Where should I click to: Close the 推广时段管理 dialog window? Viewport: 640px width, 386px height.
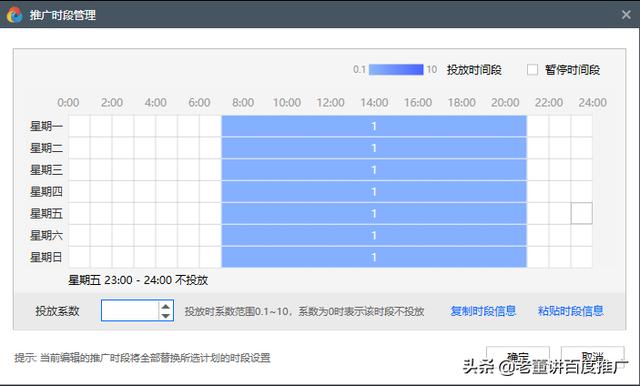click(626, 15)
